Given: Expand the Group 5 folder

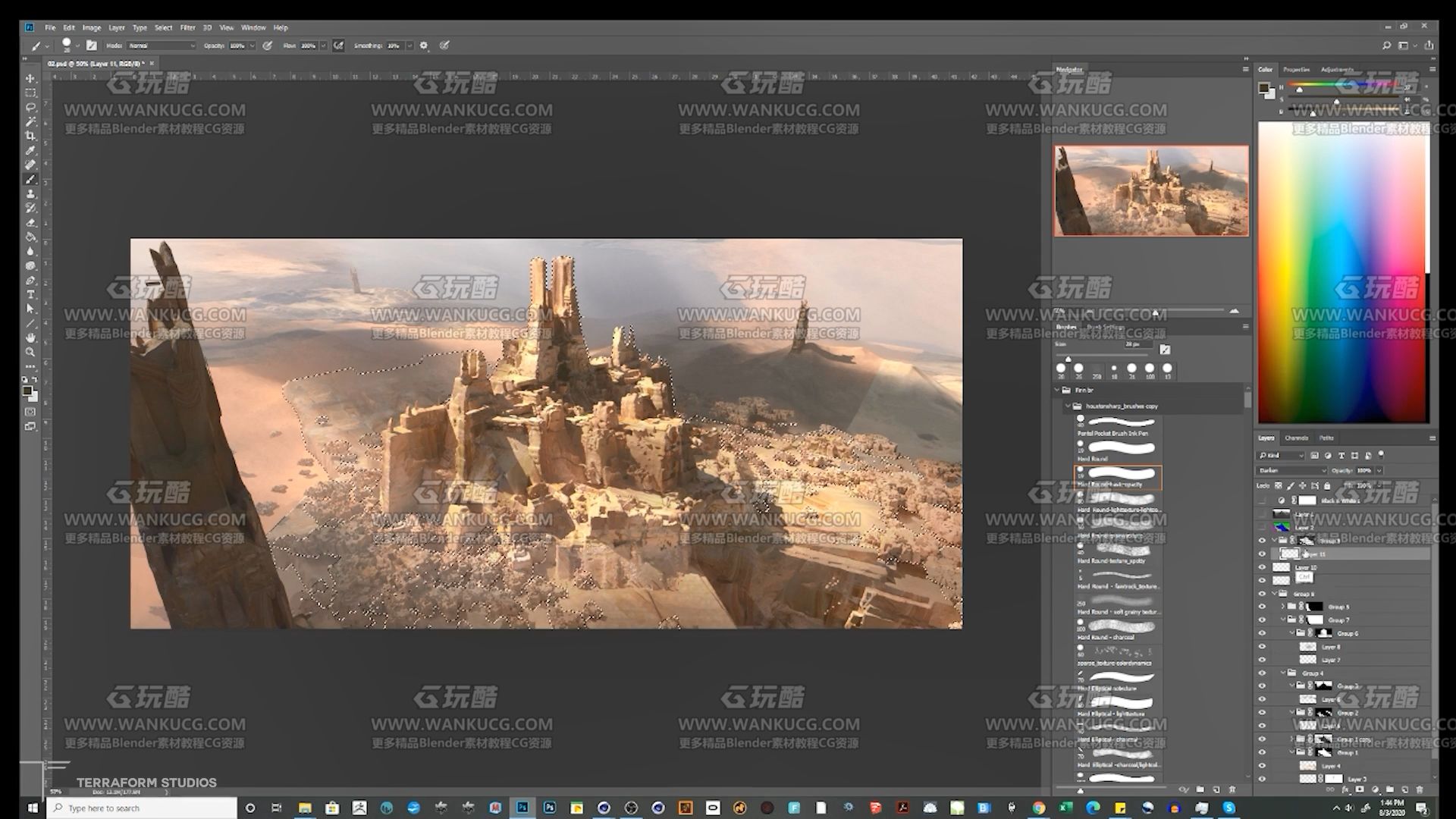Looking at the screenshot, I should [x=1284, y=607].
